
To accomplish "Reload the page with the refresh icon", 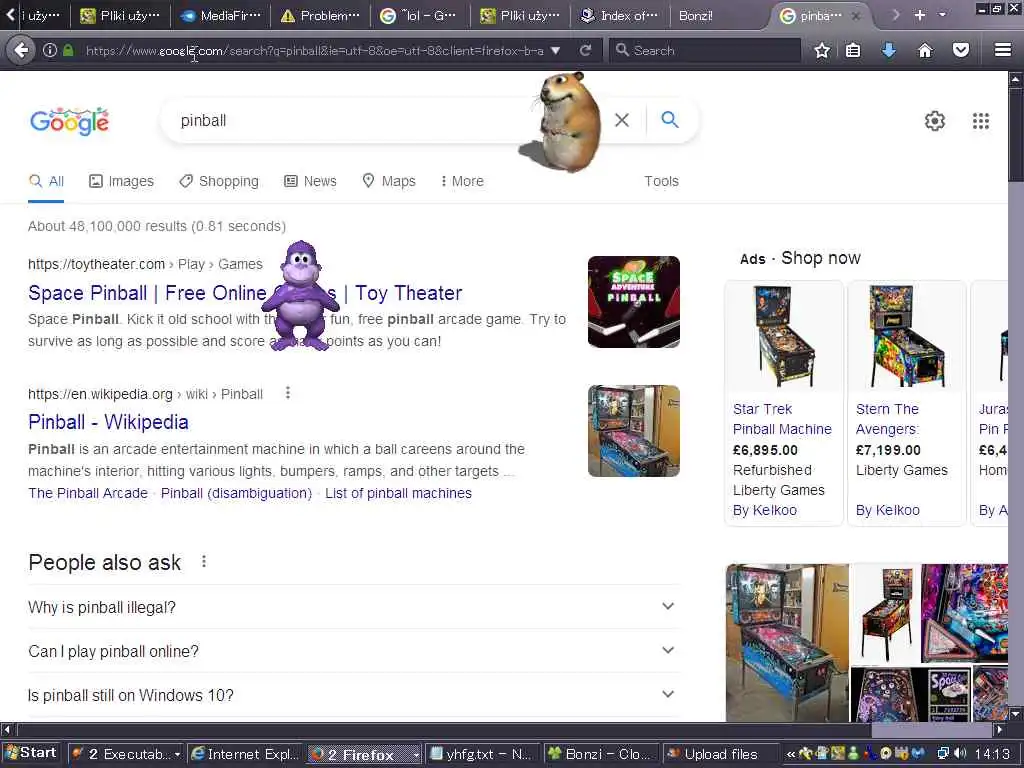I will pyautogui.click(x=586, y=50).
